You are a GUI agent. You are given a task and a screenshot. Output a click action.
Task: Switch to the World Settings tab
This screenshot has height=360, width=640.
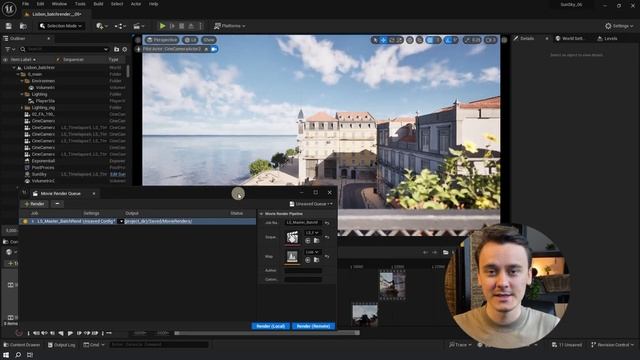tap(570, 38)
